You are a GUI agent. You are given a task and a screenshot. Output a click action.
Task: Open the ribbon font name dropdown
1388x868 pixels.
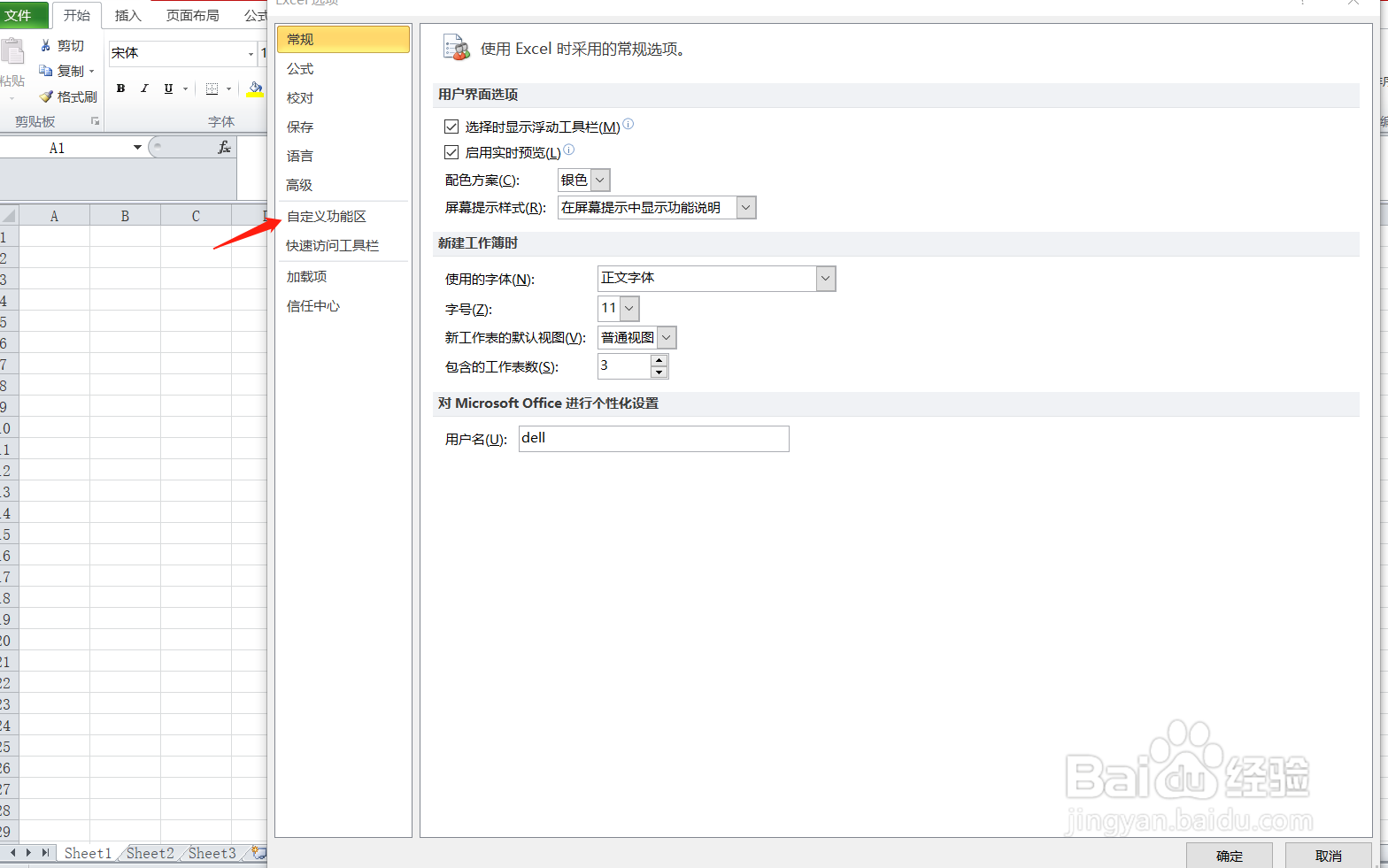(x=251, y=53)
